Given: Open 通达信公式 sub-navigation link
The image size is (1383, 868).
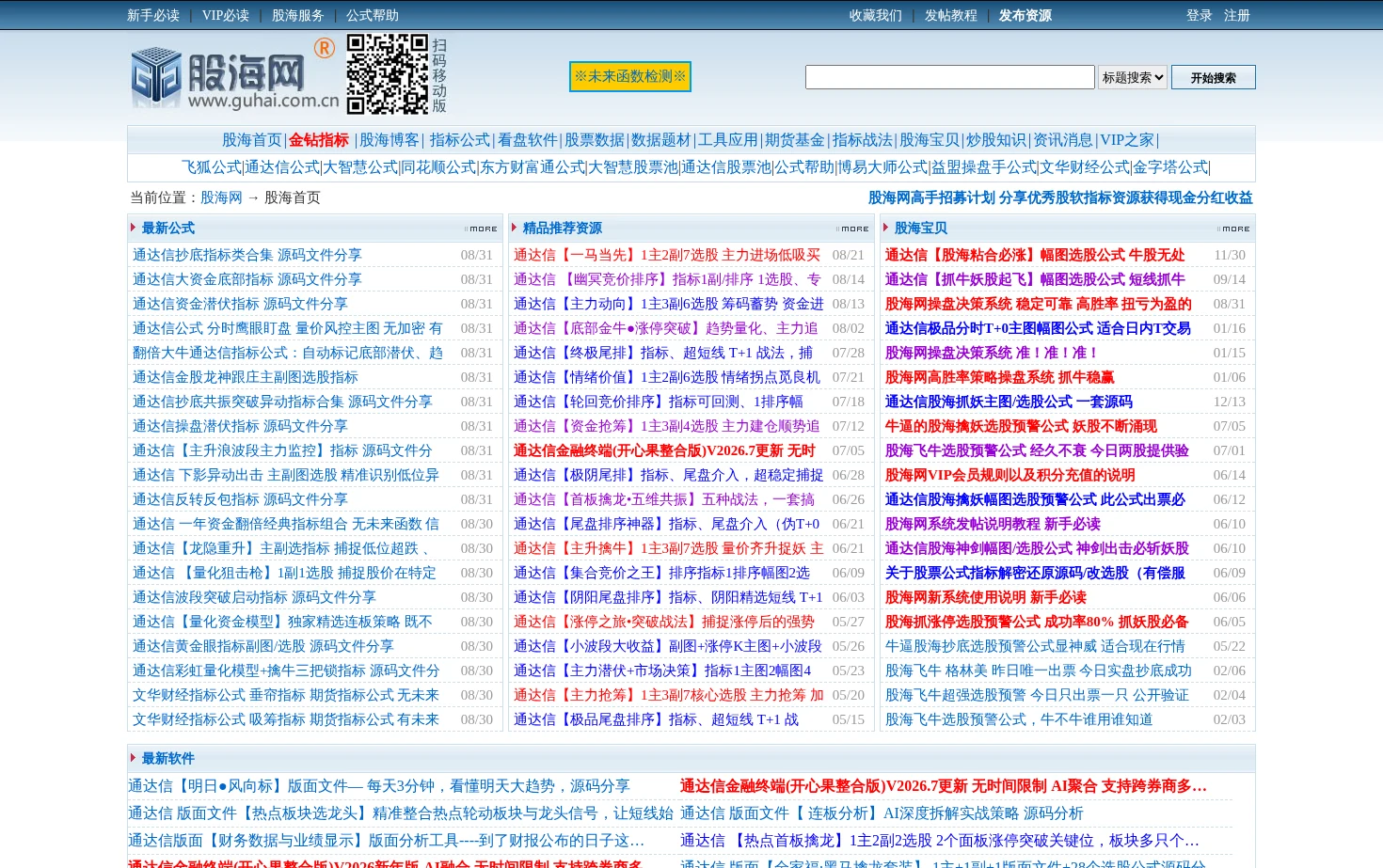Looking at the screenshot, I should (282, 167).
